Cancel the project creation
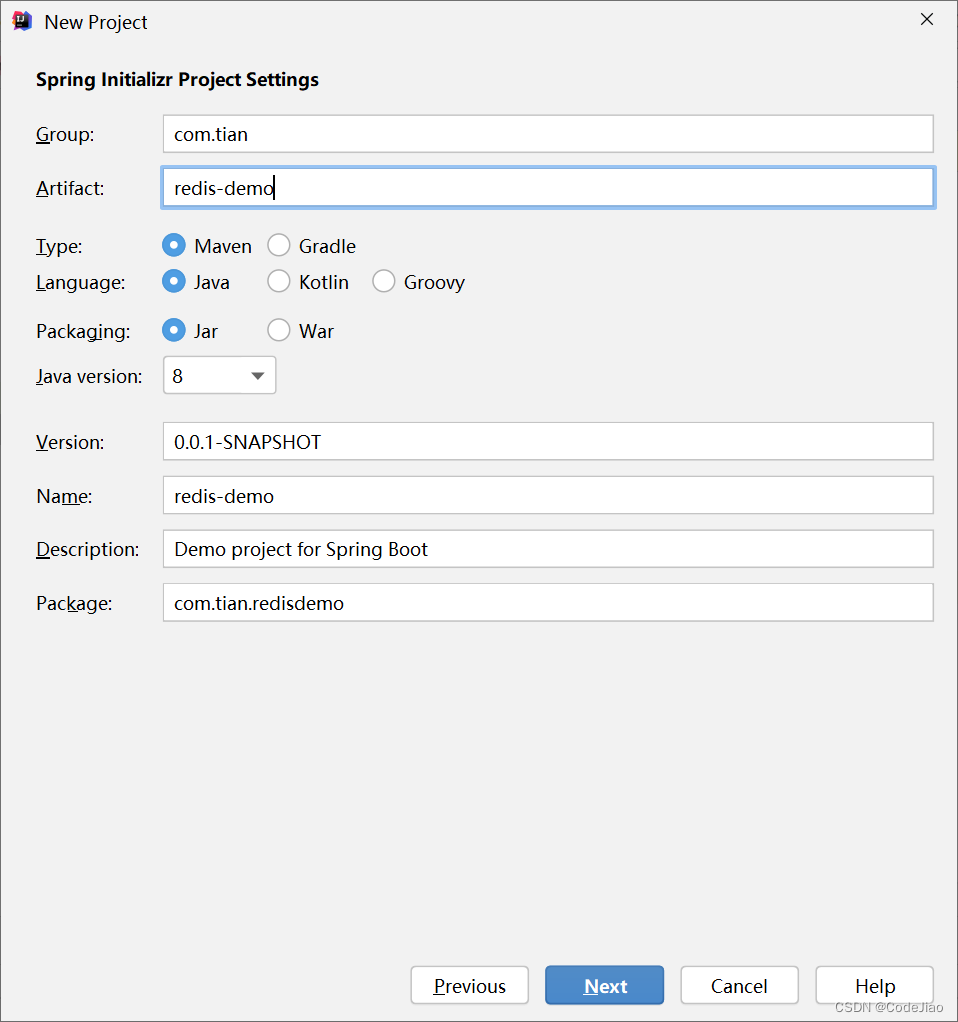 (740, 986)
